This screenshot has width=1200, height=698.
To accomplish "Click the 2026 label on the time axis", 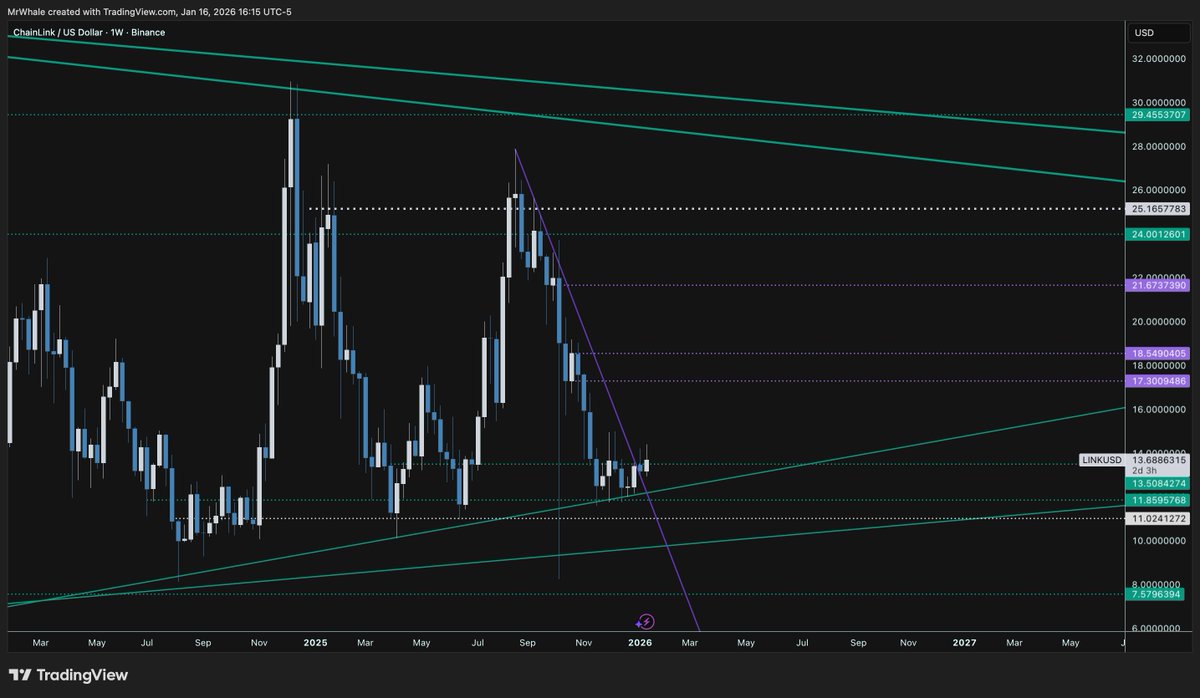I will click(x=640, y=643).
